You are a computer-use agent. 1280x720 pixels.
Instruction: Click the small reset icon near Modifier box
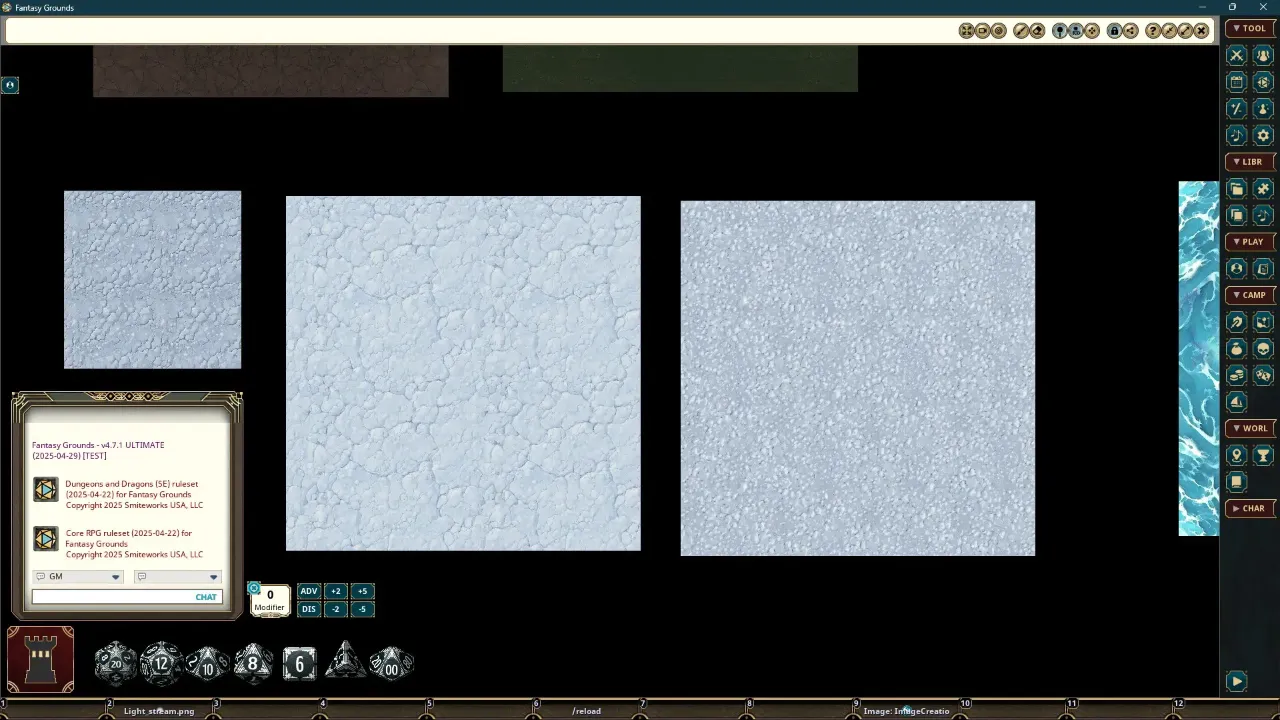tap(254, 588)
